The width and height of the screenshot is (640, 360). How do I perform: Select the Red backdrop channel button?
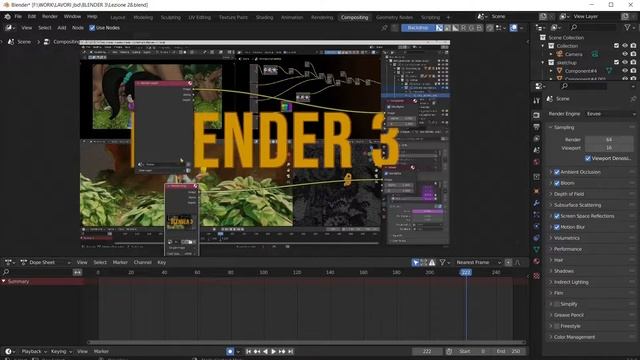(463, 28)
